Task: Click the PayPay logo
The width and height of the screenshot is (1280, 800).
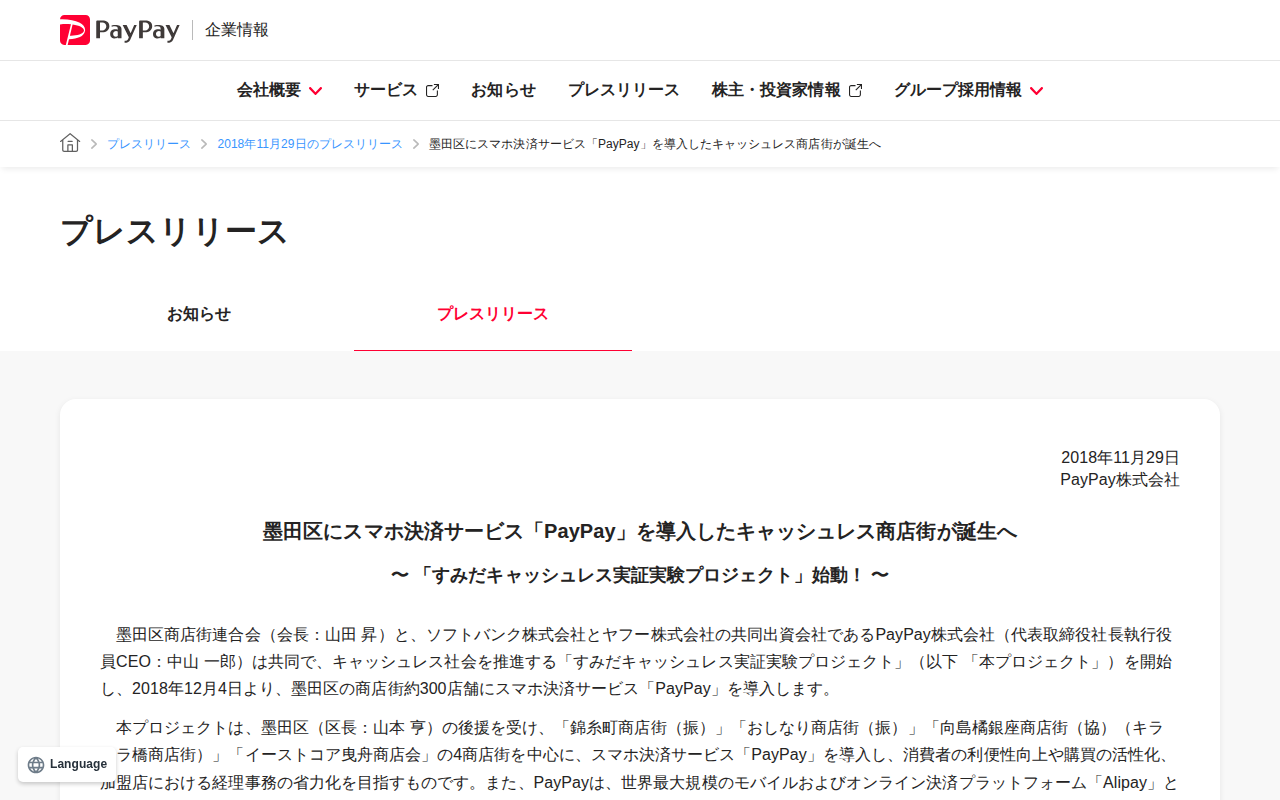Action: [119, 30]
